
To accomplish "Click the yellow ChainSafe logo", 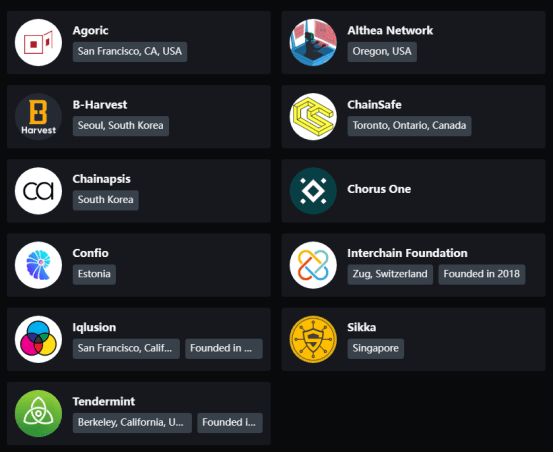I will pyautogui.click(x=313, y=117).
